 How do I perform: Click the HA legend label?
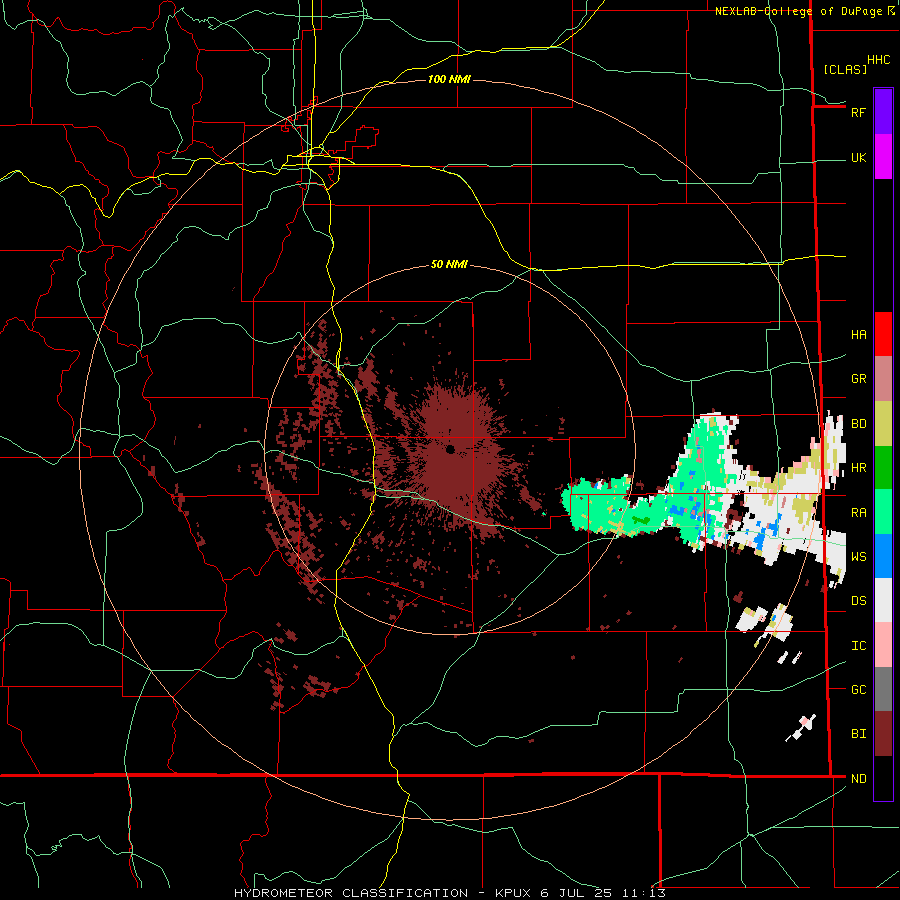(858, 334)
